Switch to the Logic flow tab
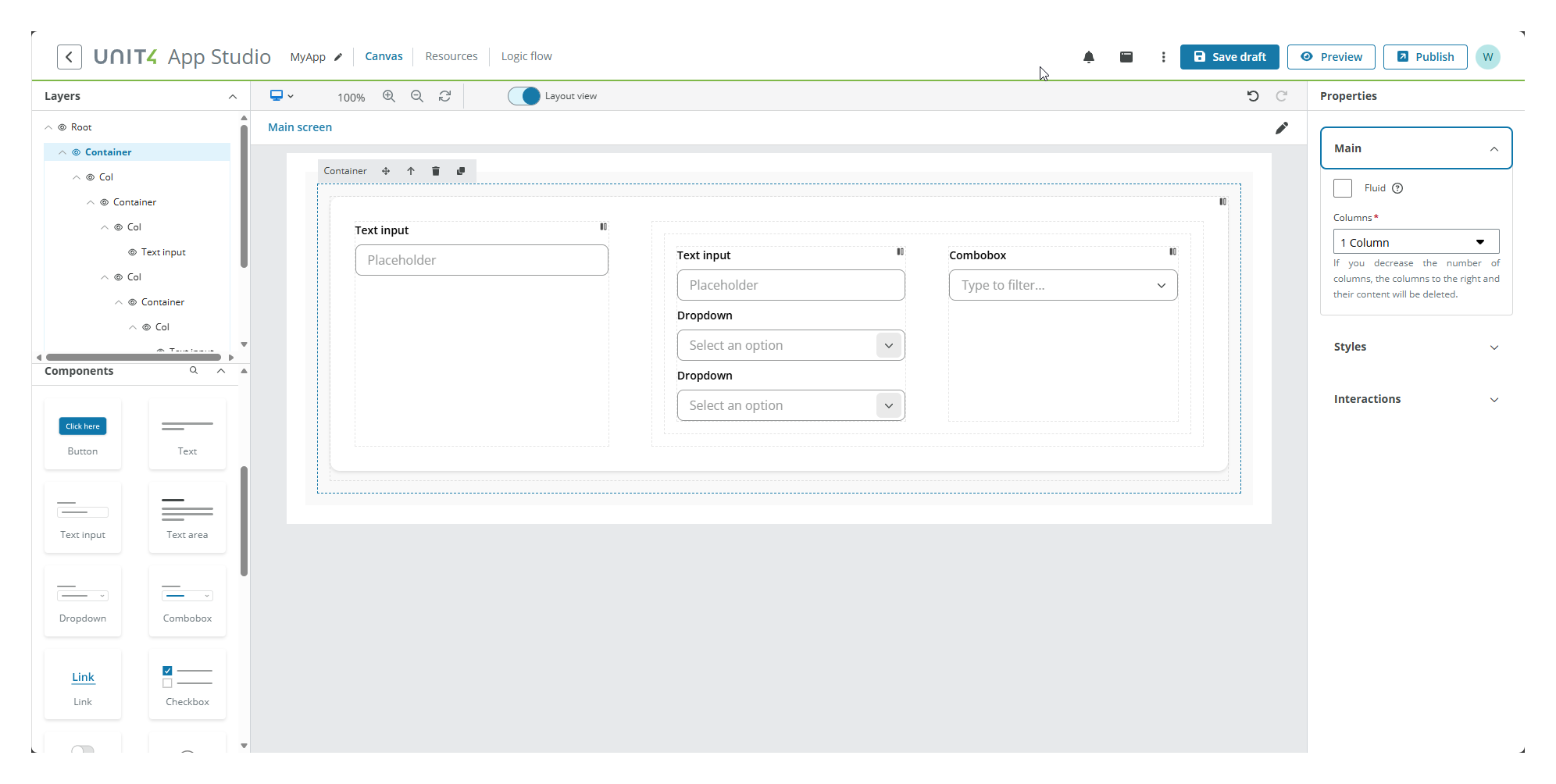 [x=526, y=56]
